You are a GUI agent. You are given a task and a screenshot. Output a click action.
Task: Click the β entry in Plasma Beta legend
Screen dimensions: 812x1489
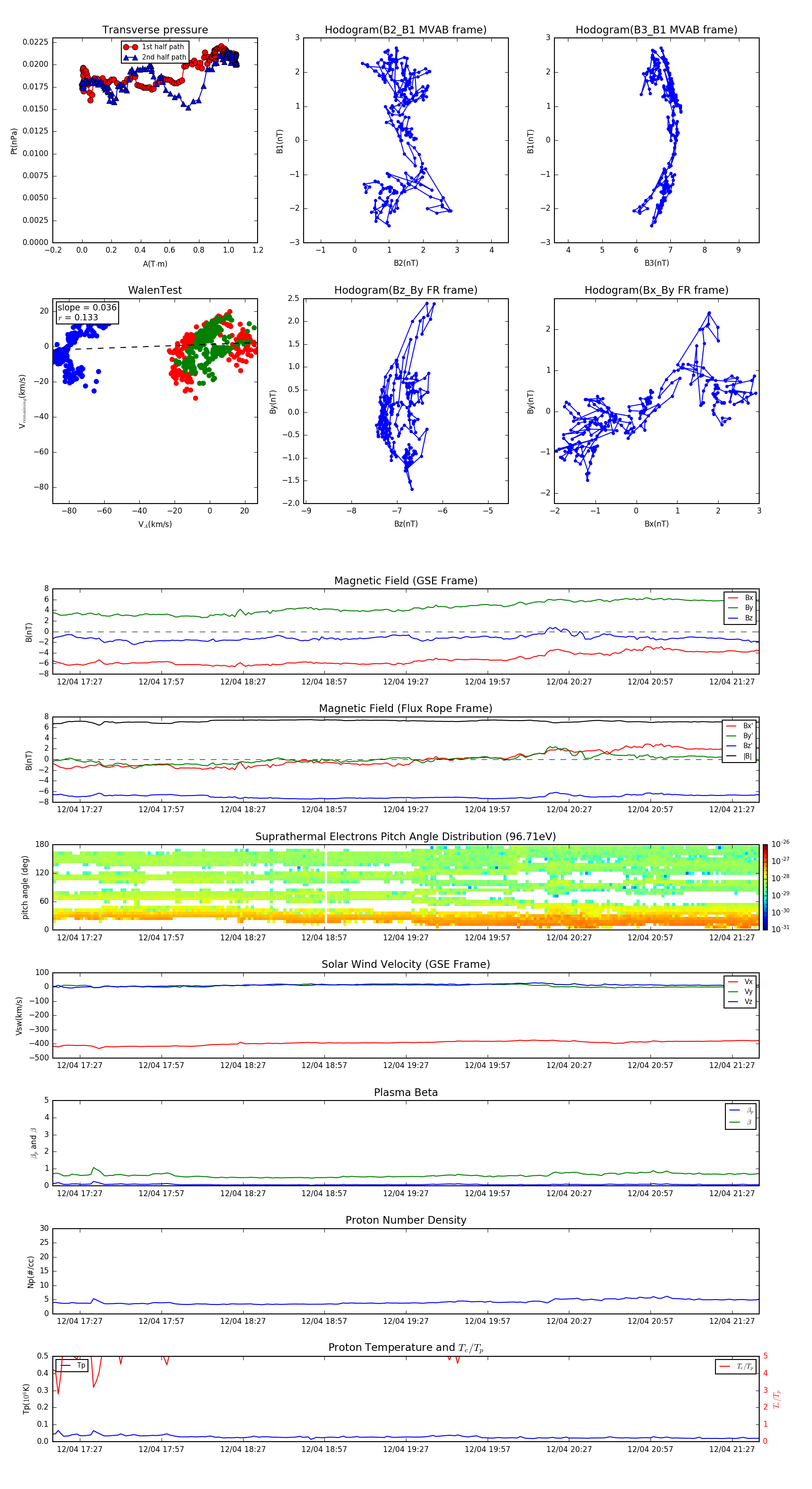[742, 1122]
